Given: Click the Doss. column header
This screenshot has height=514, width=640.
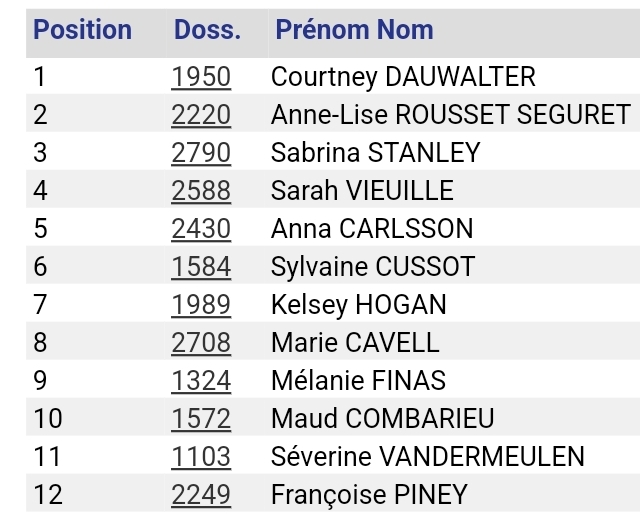Looking at the screenshot, I should pyautogui.click(x=207, y=30).
